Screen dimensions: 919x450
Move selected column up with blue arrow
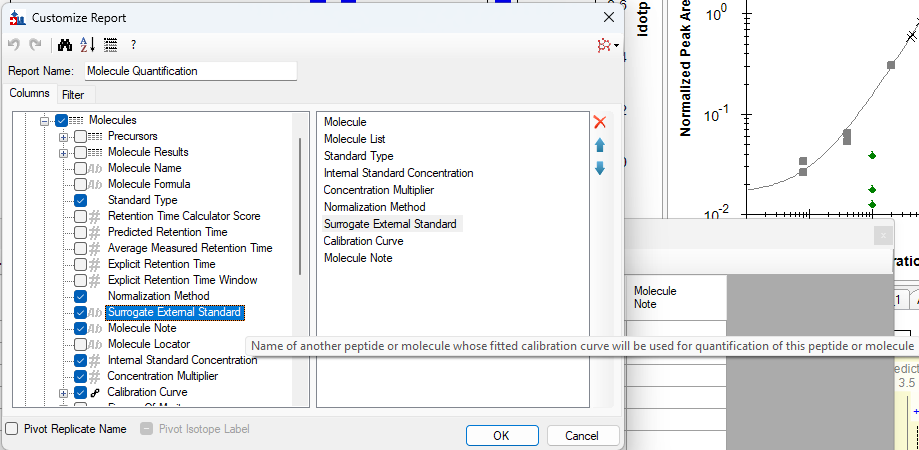click(x=600, y=145)
